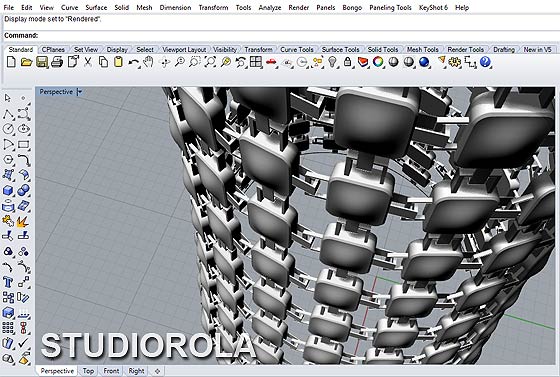Click the New file icon

11,62
